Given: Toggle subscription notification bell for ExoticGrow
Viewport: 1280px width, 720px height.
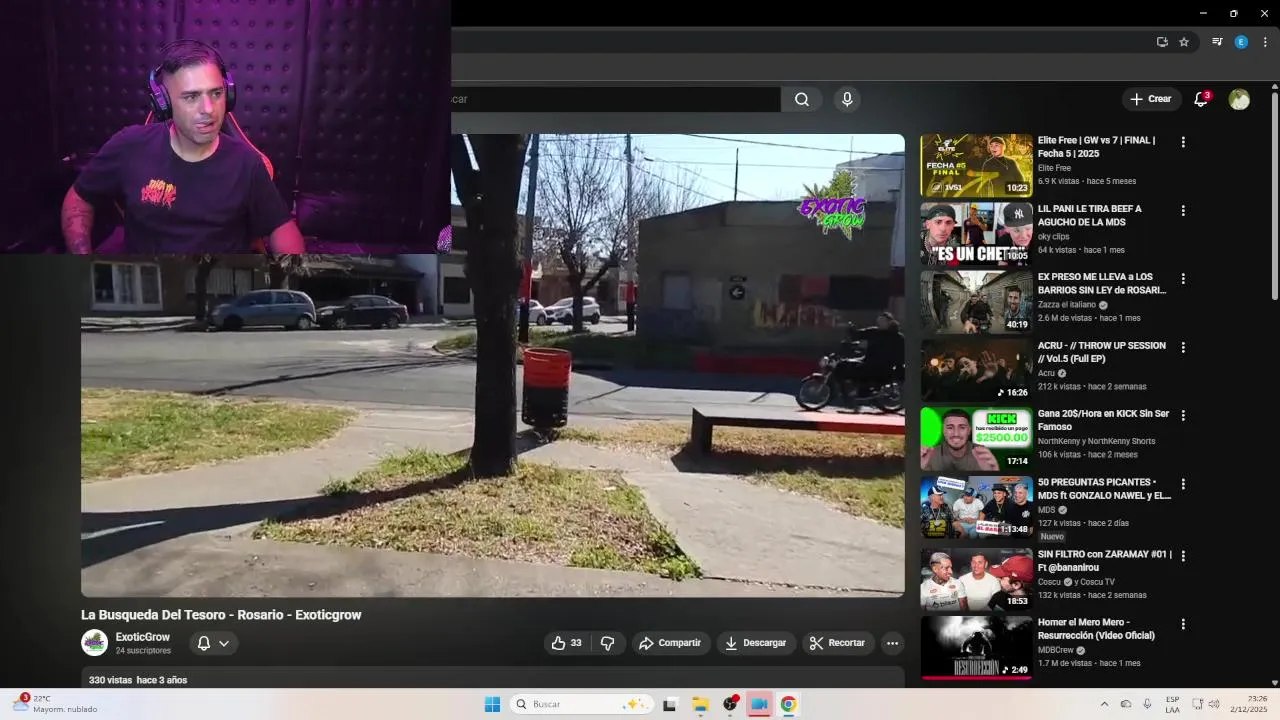Looking at the screenshot, I should point(204,643).
